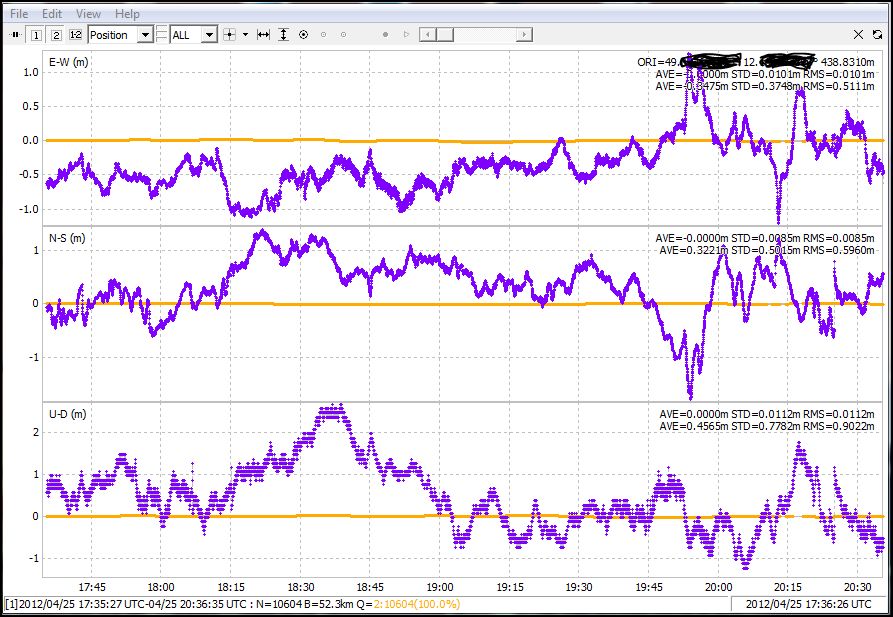Open the View menu

[x=88, y=14]
